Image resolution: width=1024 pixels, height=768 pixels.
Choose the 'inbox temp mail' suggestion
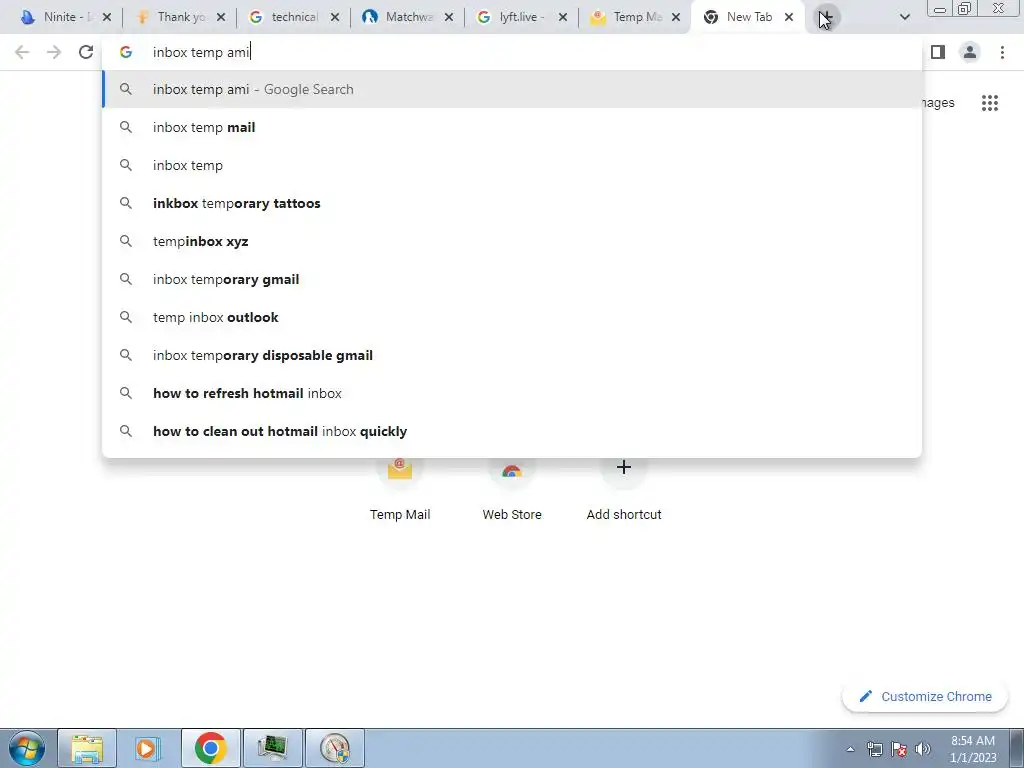(512, 127)
